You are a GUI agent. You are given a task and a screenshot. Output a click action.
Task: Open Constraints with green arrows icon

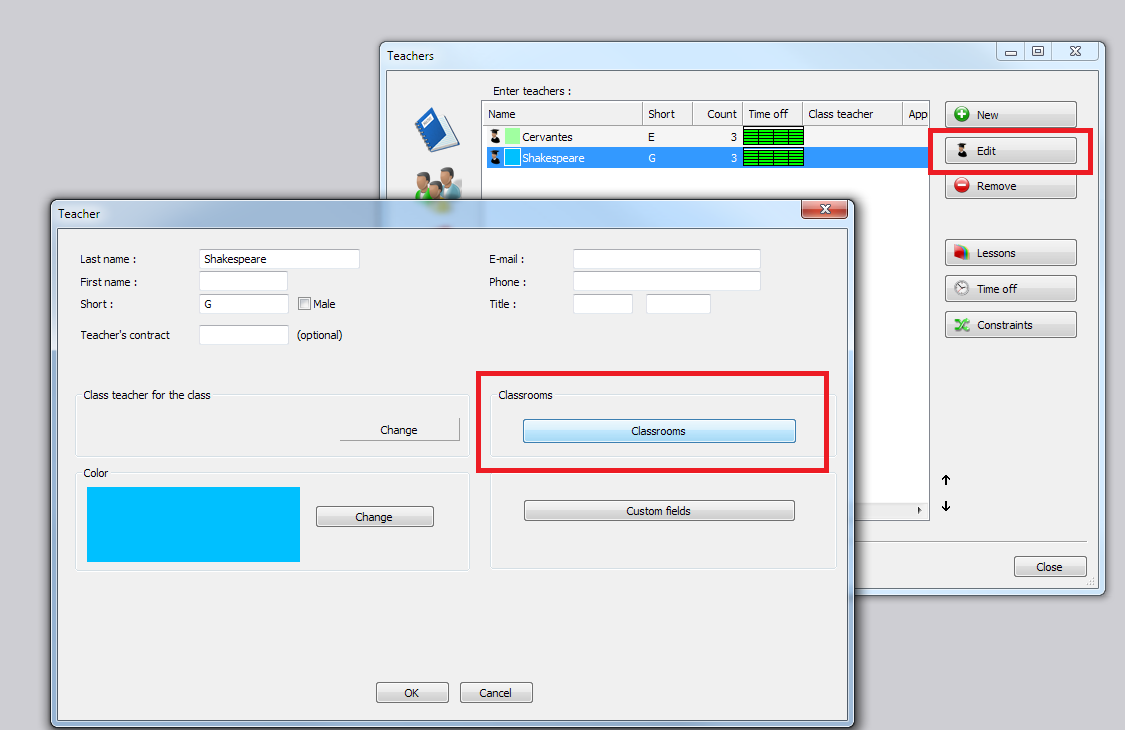[x=1010, y=325]
